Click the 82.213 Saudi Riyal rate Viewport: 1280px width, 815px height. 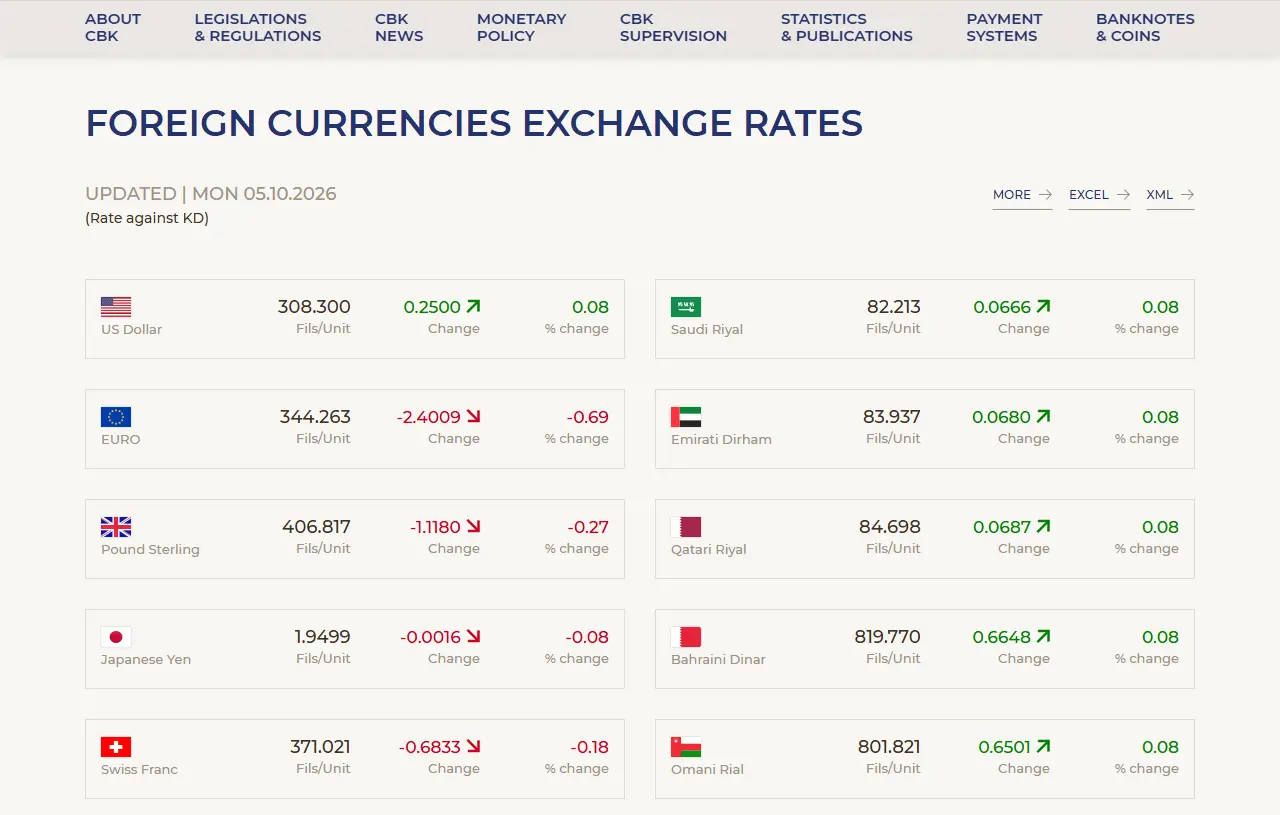(x=894, y=307)
